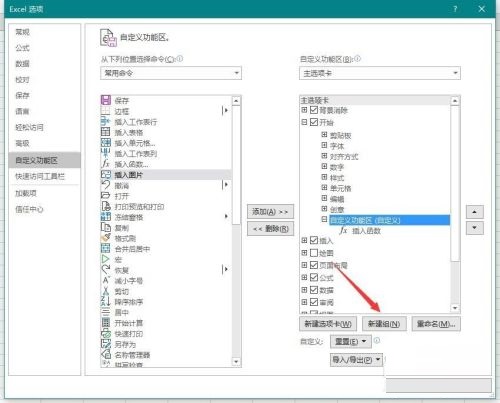Image resolution: width=500 pixels, height=403 pixels.
Task: Click the green 宏 macro play icon
Action: (x=106, y=259)
